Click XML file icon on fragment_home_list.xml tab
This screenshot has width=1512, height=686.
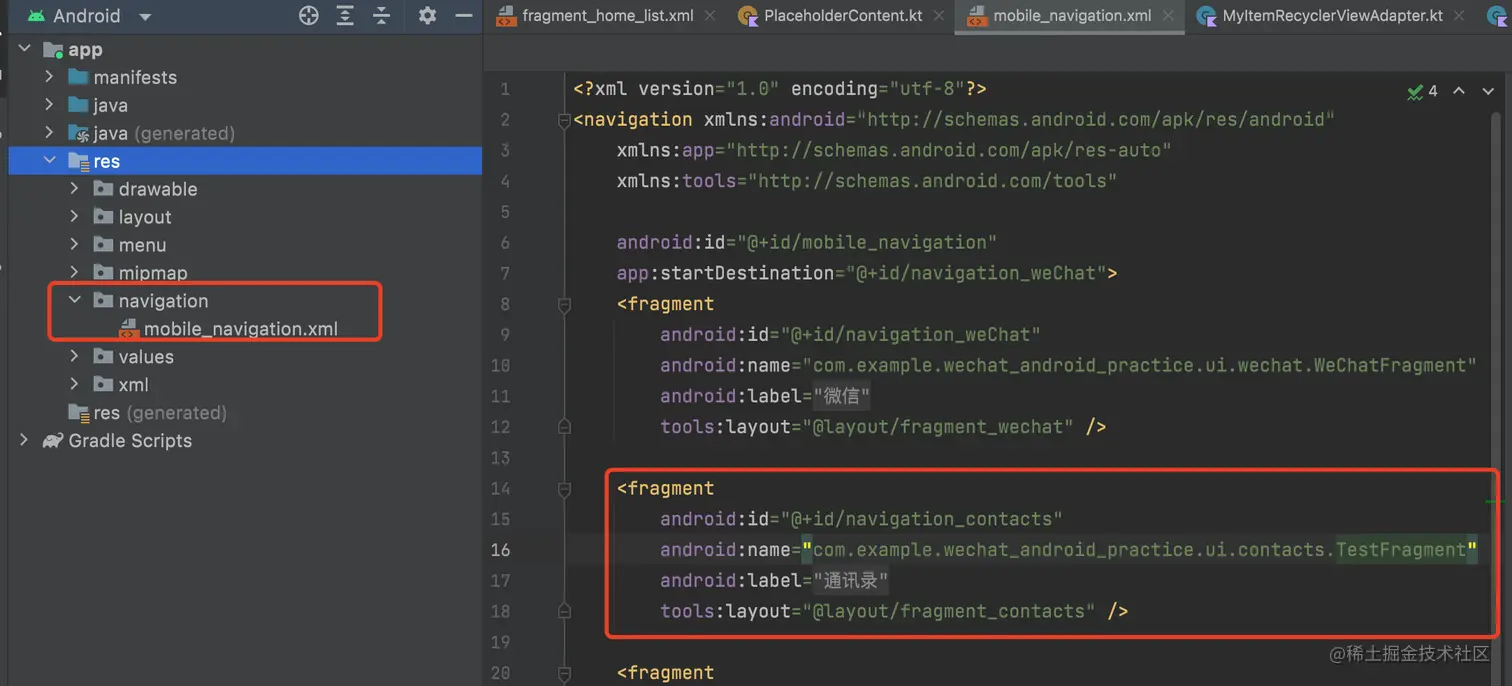tap(506, 16)
